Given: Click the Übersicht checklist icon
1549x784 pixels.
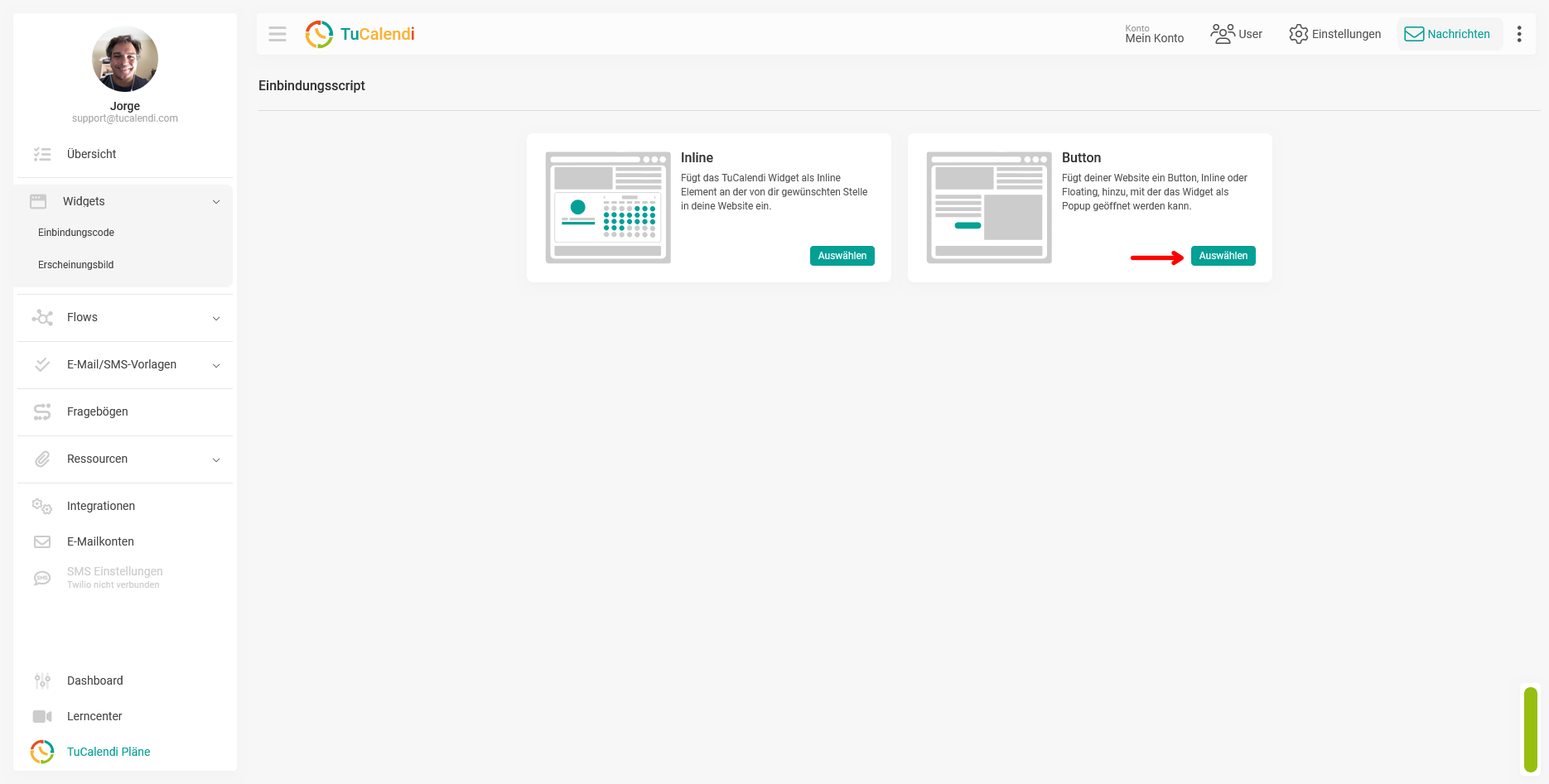Looking at the screenshot, I should click(42, 154).
